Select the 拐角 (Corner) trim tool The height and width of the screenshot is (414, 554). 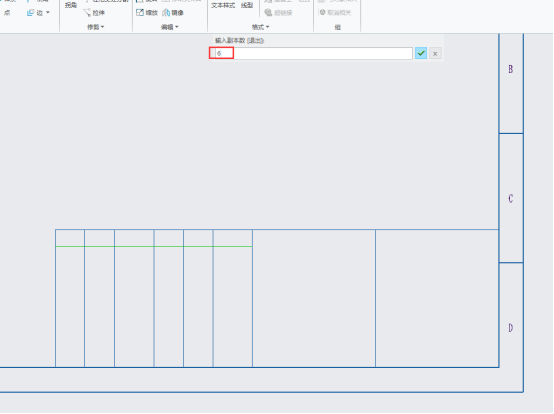tap(71, 5)
